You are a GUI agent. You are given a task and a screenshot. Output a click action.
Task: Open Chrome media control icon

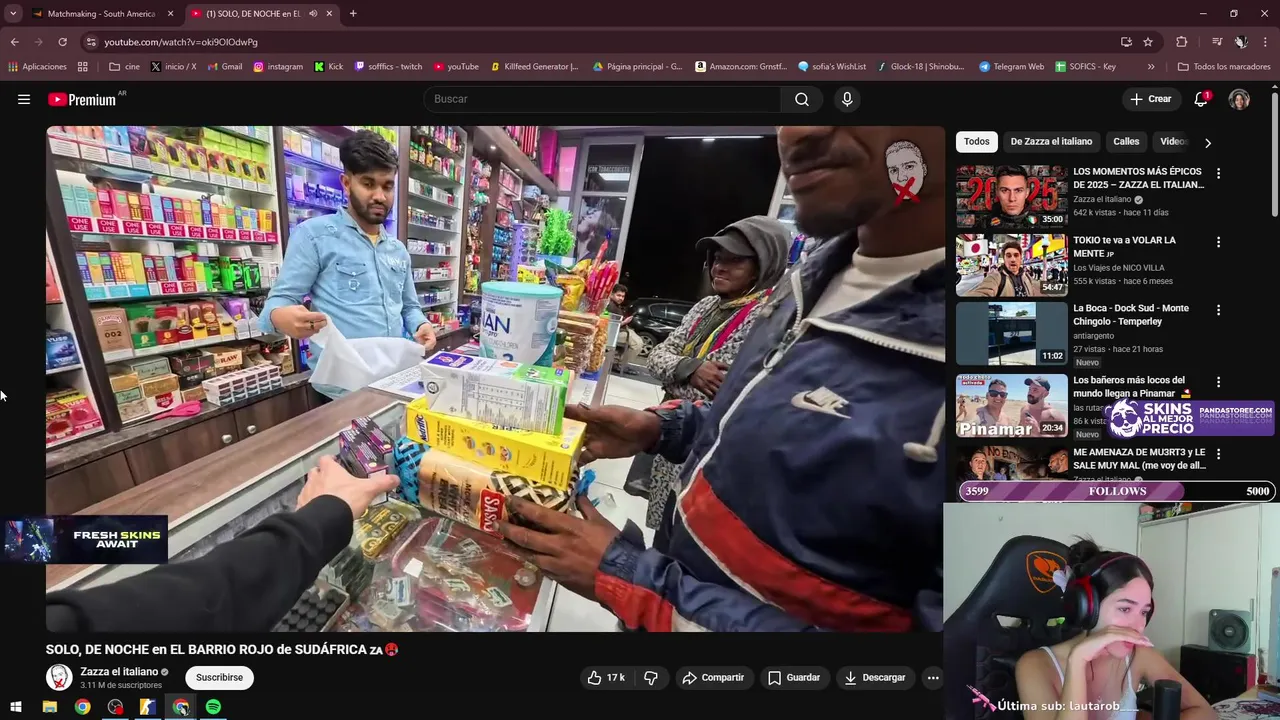click(1217, 42)
